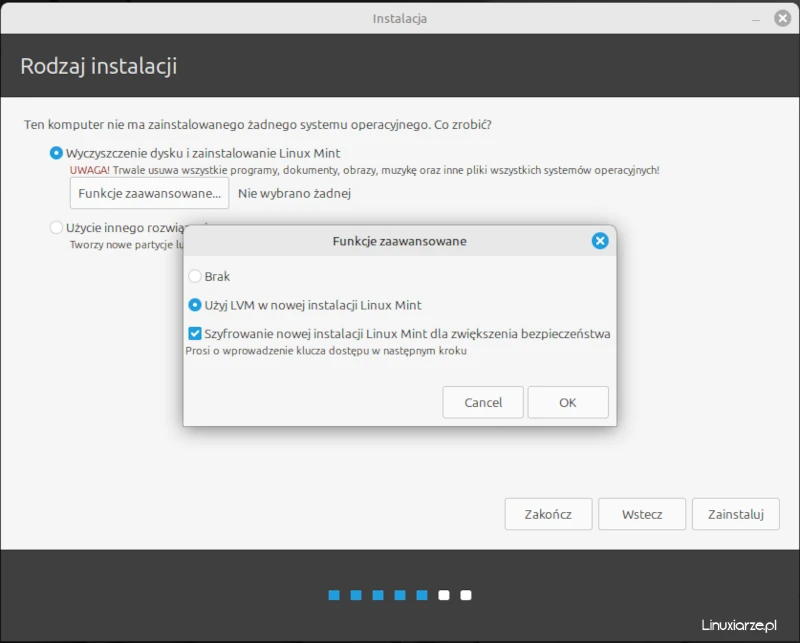This screenshot has width=800, height=643.
Task: Click the Cancel button in dialog
Action: tap(483, 402)
